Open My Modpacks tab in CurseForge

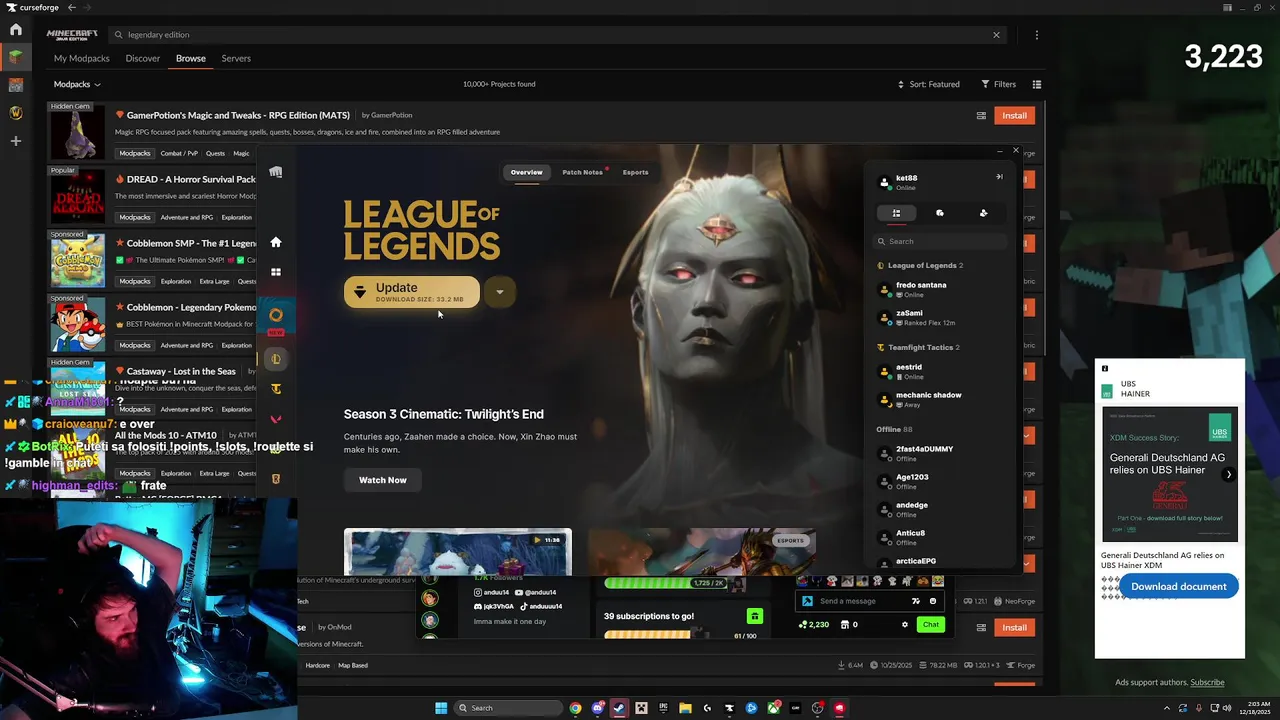82,59
